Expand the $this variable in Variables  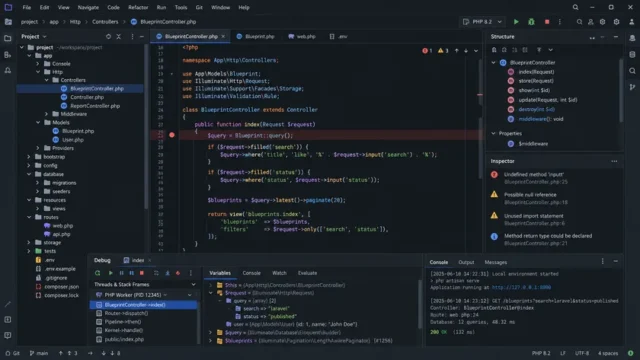coord(211,285)
